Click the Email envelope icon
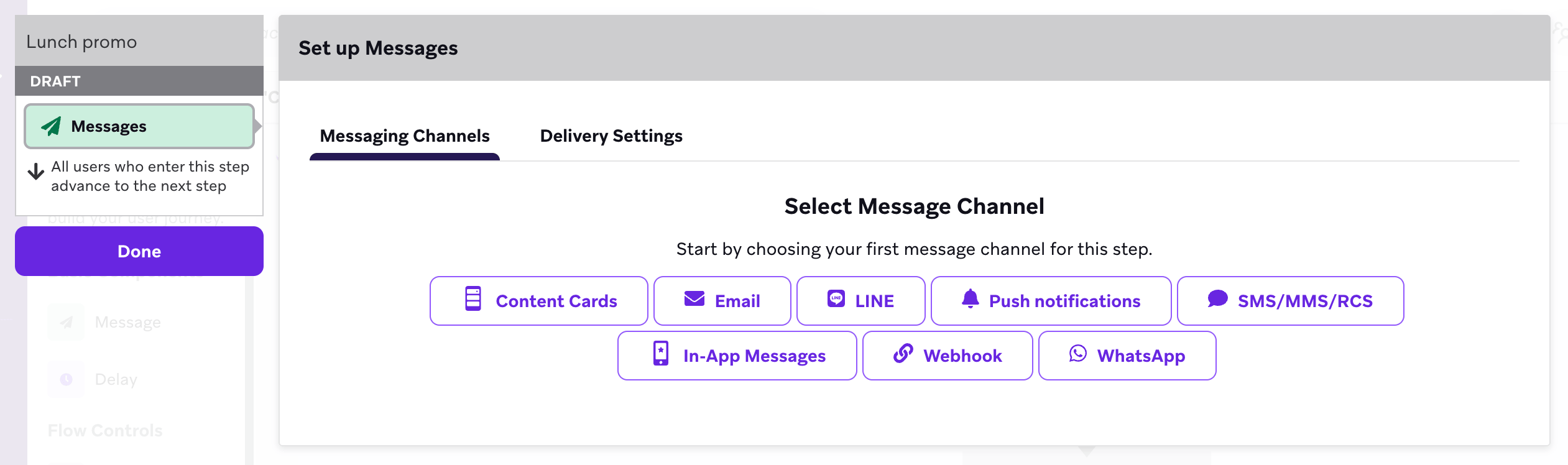The height and width of the screenshot is (465, 1568). [x=694, y=299]
